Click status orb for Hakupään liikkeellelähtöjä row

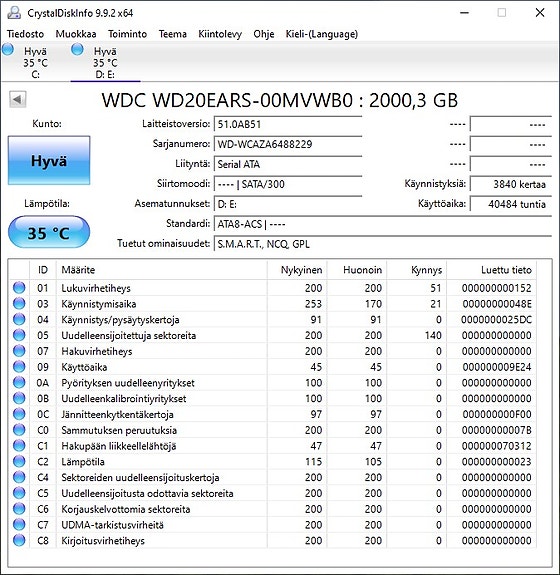pos(19,446)
